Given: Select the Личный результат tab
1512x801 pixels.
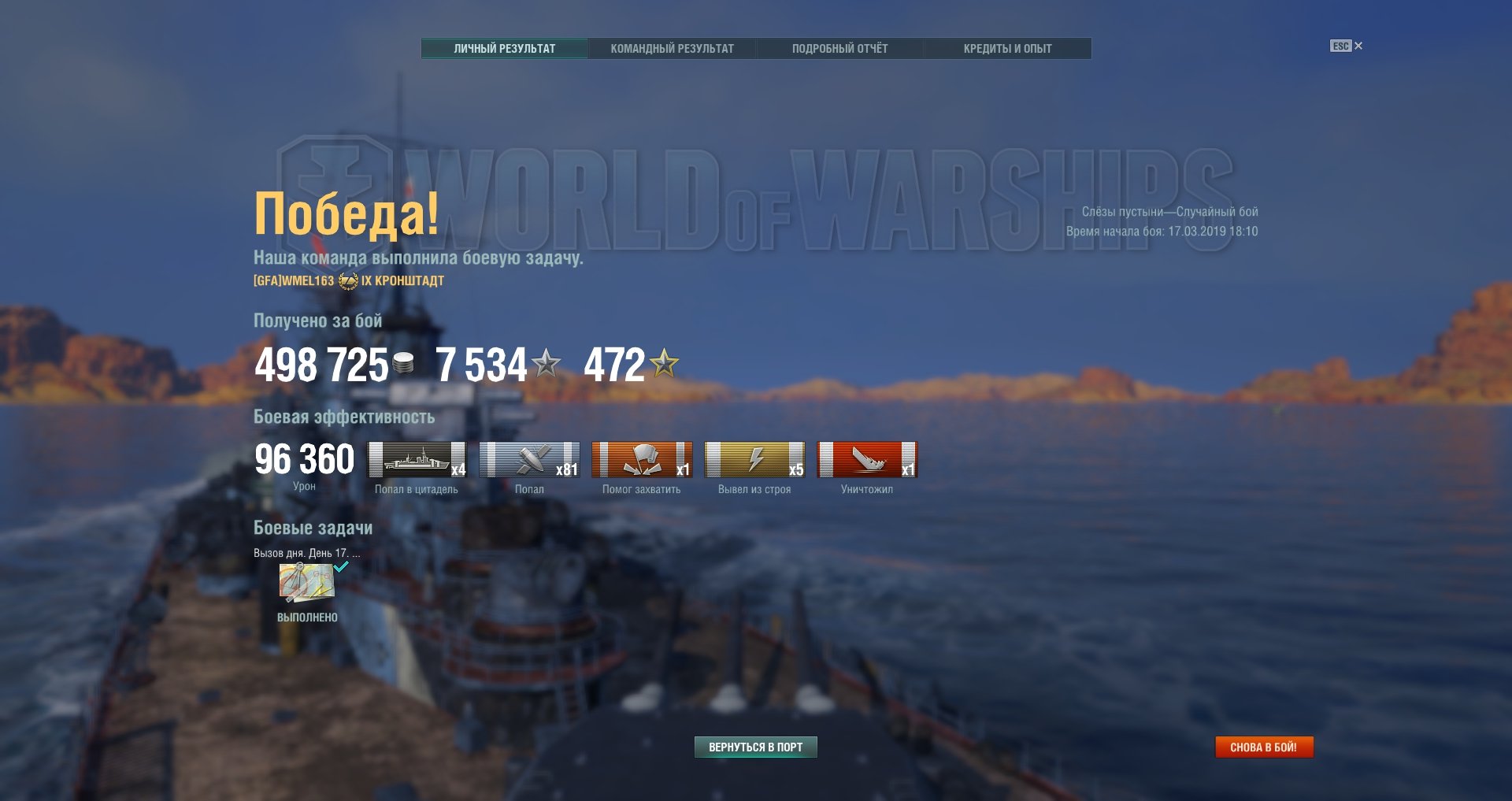Looking at the screenshot, I should (504, 49).
